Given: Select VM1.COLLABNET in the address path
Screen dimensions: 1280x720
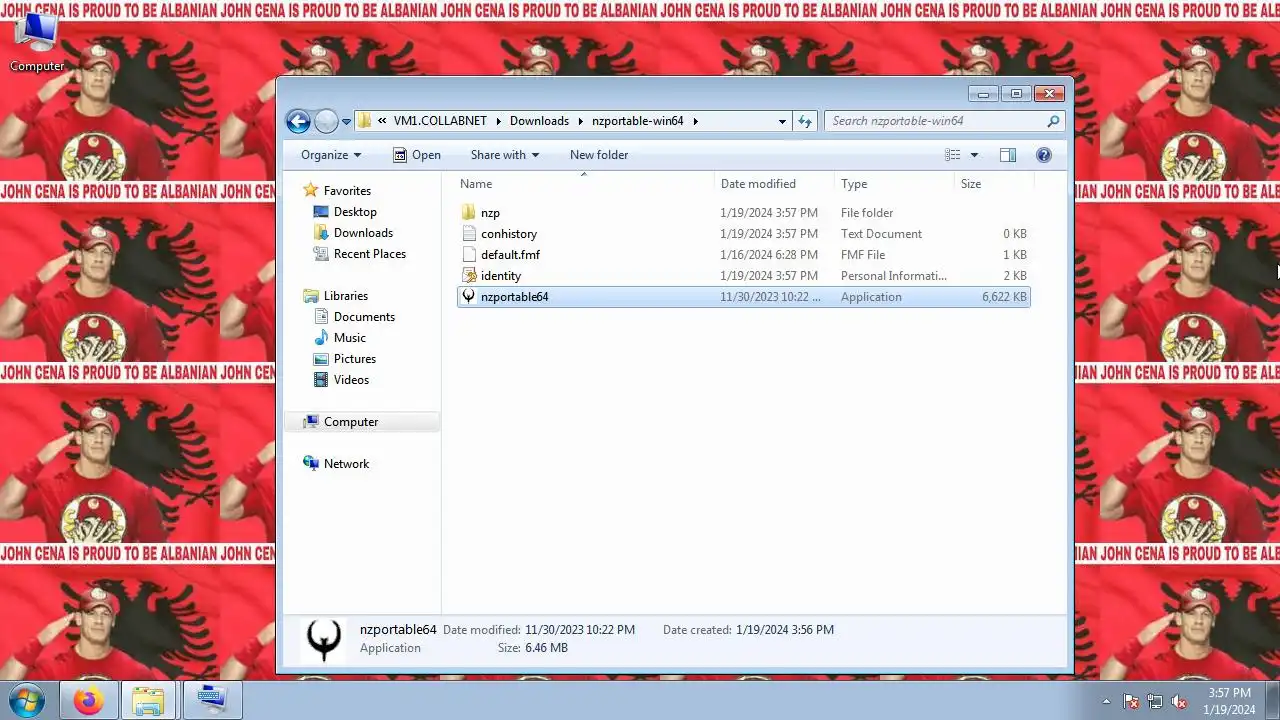Looking at the screenshot, I should click(440, 121).
